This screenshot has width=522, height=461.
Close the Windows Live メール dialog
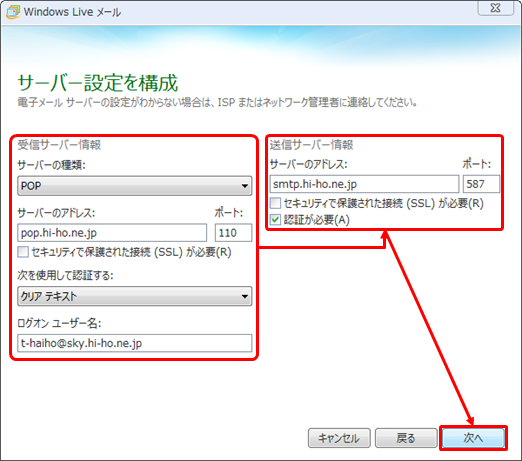(x=495, y=8)
